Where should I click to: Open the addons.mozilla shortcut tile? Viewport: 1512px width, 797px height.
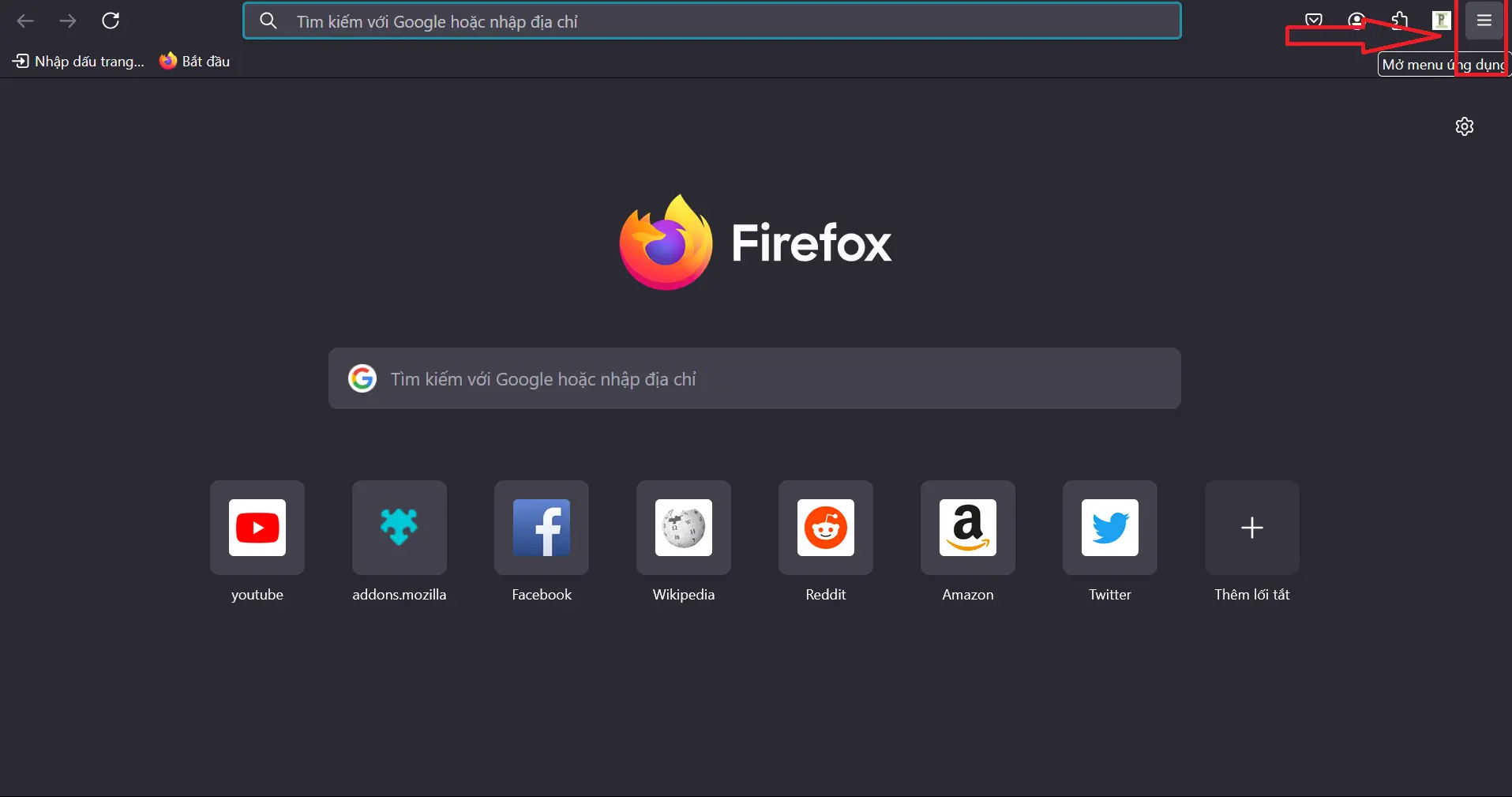tap(400, 528)
